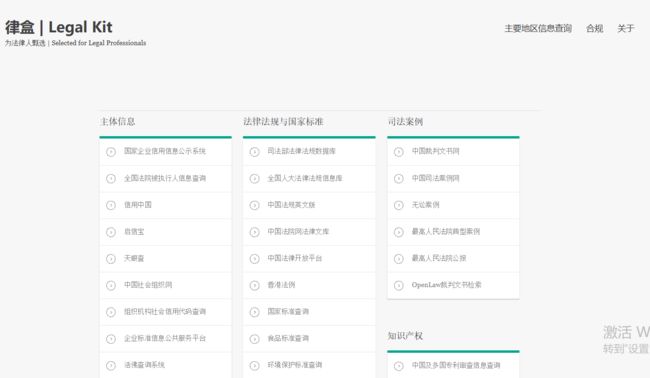The image size is (650, 378).
Task: Click the arrow icon beside OpenLaw裁判文书检索
Action: coord(398,286)
